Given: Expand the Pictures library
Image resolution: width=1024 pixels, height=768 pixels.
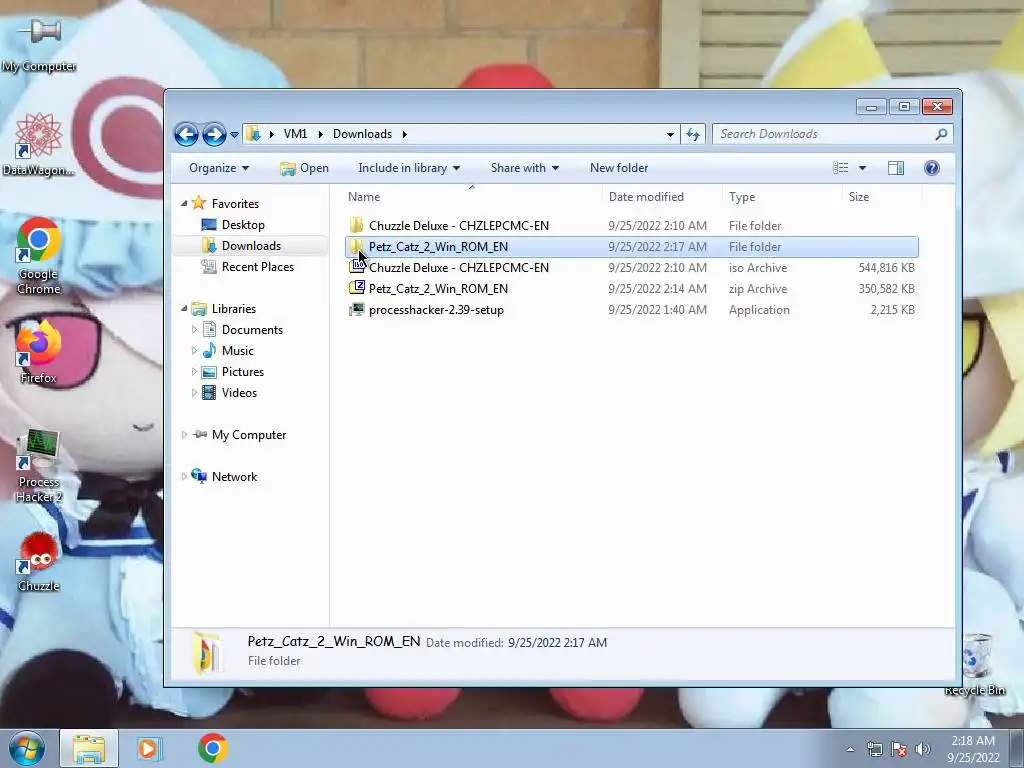Looking at the screenshot, I should [194, 372].
